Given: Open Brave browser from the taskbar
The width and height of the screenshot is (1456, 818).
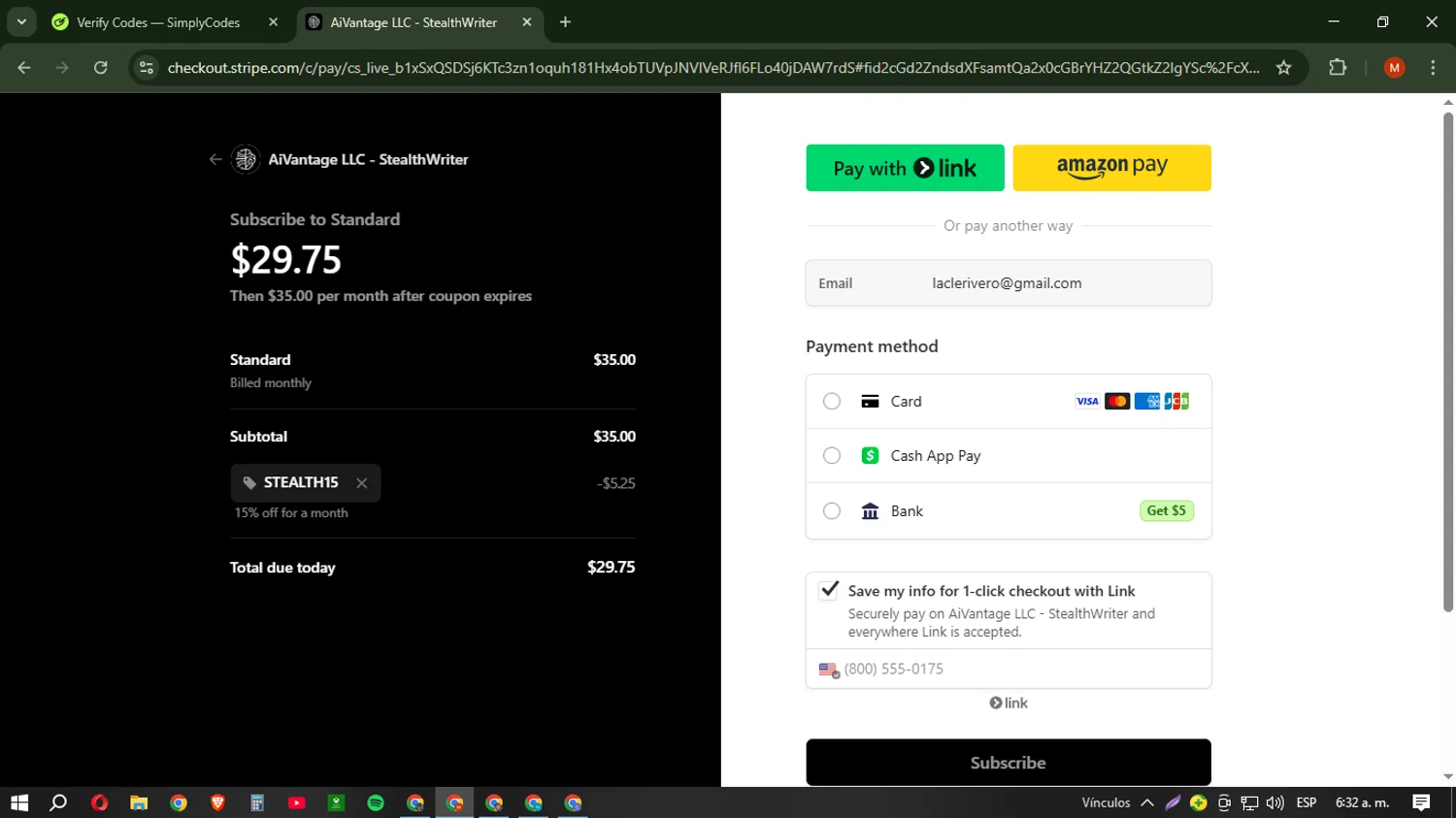Looking at the screenshot, I should 217,802.
